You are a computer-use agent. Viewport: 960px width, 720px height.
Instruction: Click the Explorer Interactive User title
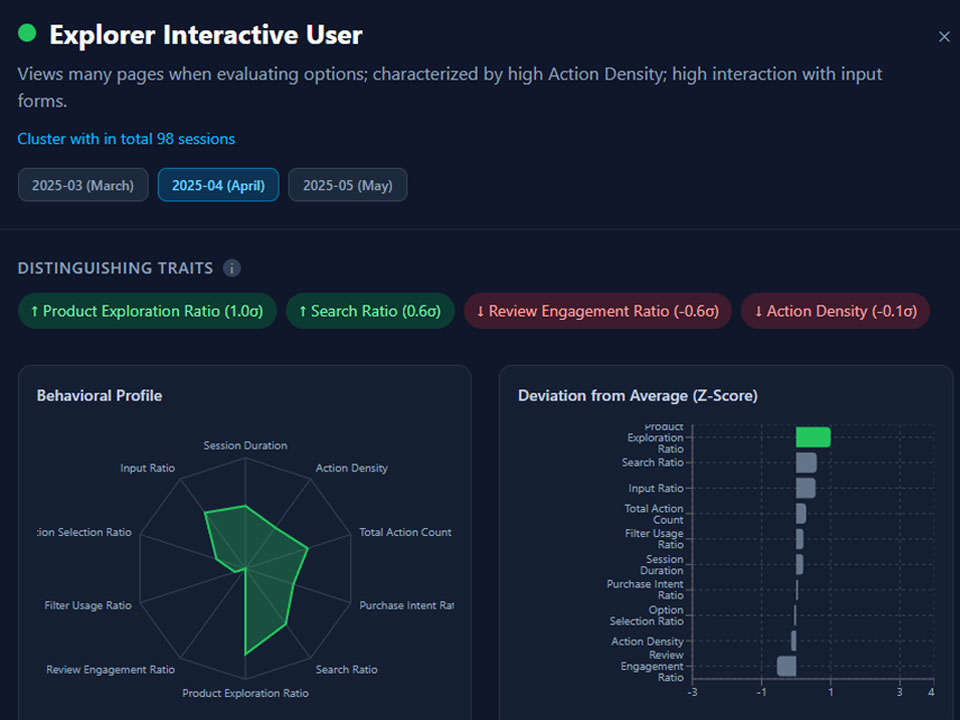[x=206, y=35]
